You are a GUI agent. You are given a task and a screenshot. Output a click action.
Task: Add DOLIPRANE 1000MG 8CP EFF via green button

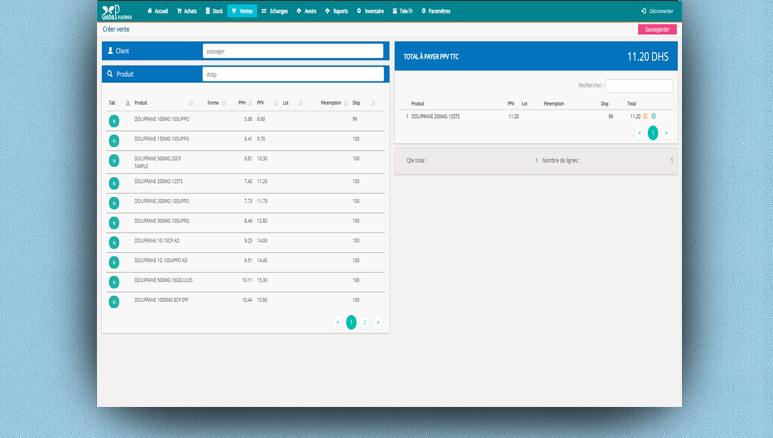(x=114, y=302)
